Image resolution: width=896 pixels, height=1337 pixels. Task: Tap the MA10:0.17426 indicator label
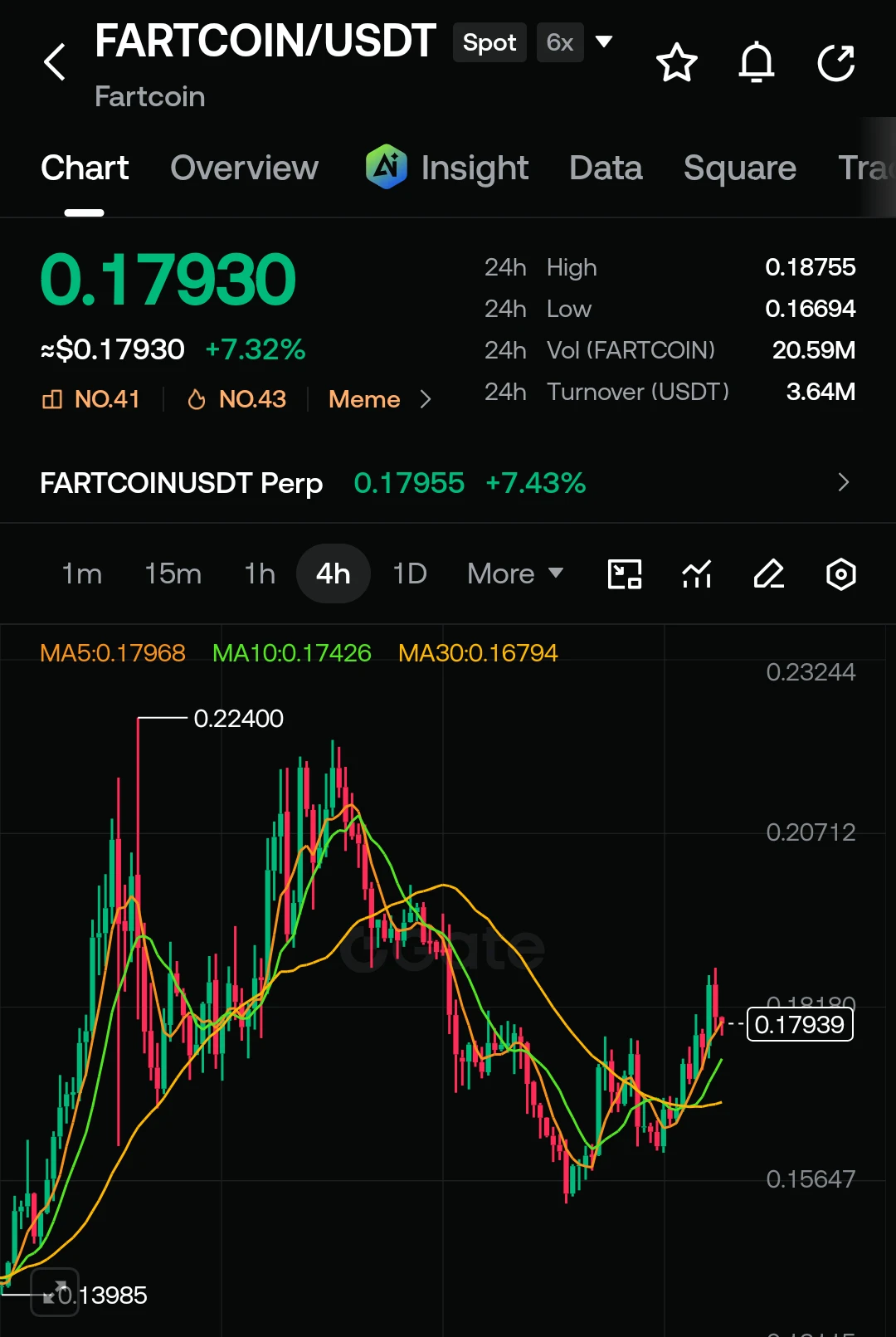click(292, 653)
